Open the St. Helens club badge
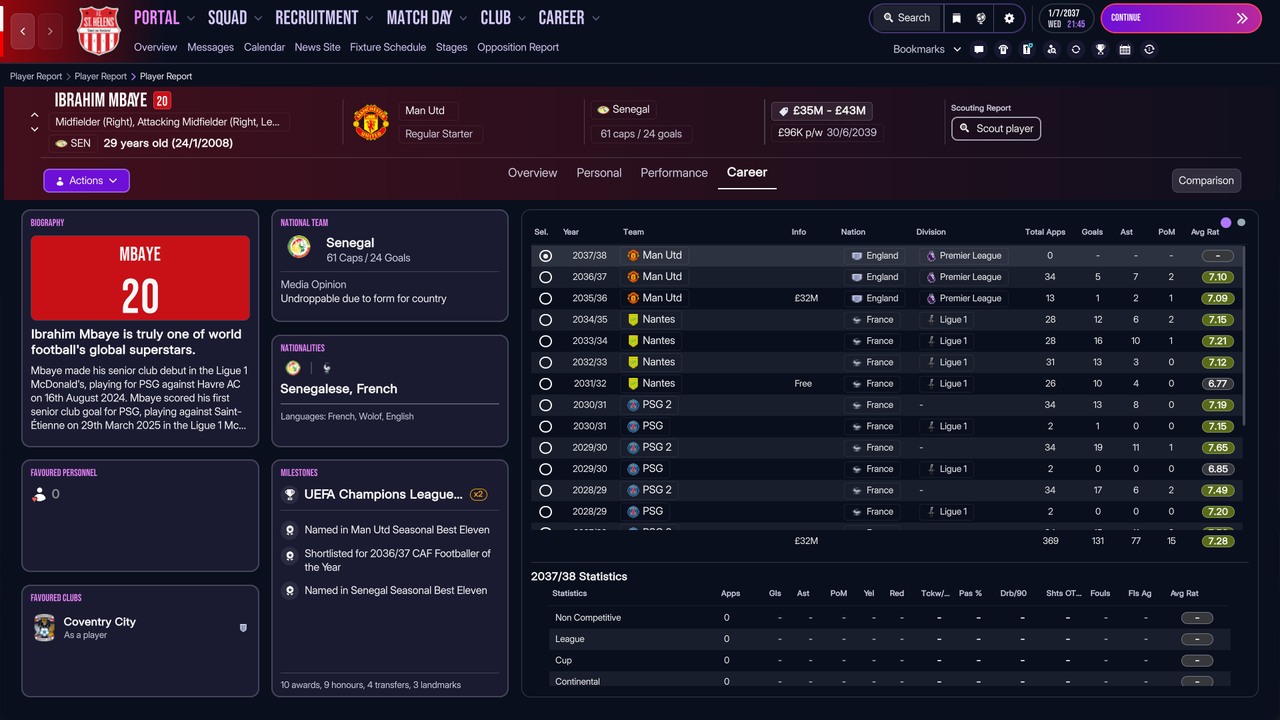This screenshot has height=720, width=1280. click(99, 30)
